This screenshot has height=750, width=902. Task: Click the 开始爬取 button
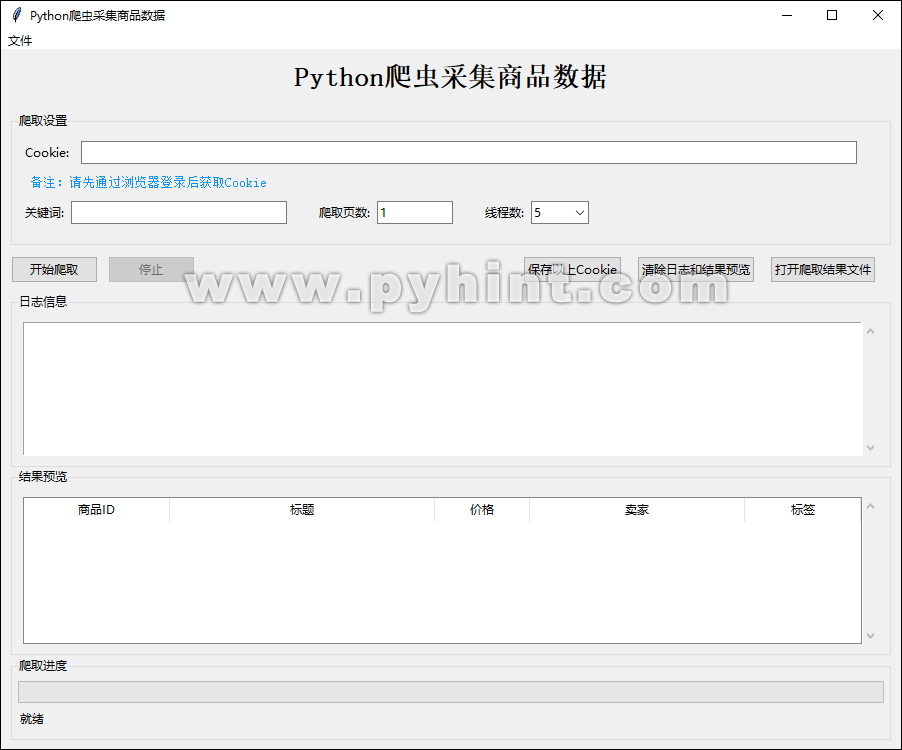(x=54, y=269)
